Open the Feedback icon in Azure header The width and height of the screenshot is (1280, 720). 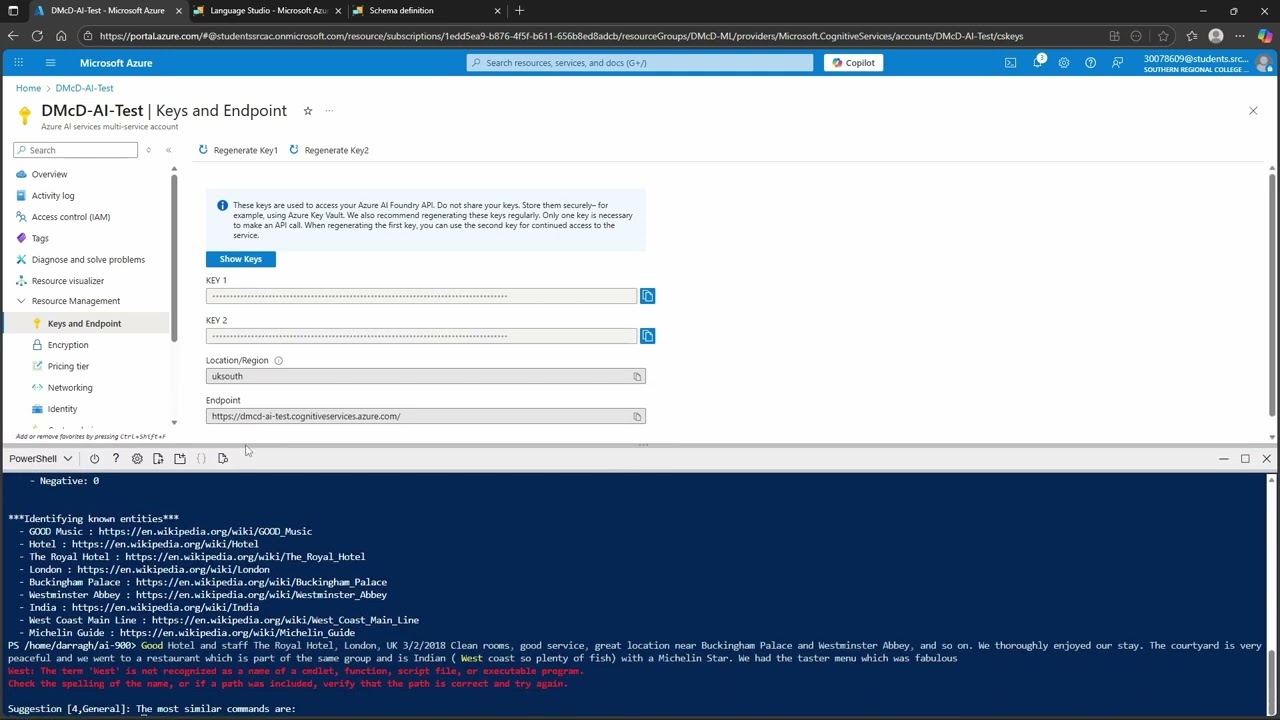click(x=1117, y=63)
